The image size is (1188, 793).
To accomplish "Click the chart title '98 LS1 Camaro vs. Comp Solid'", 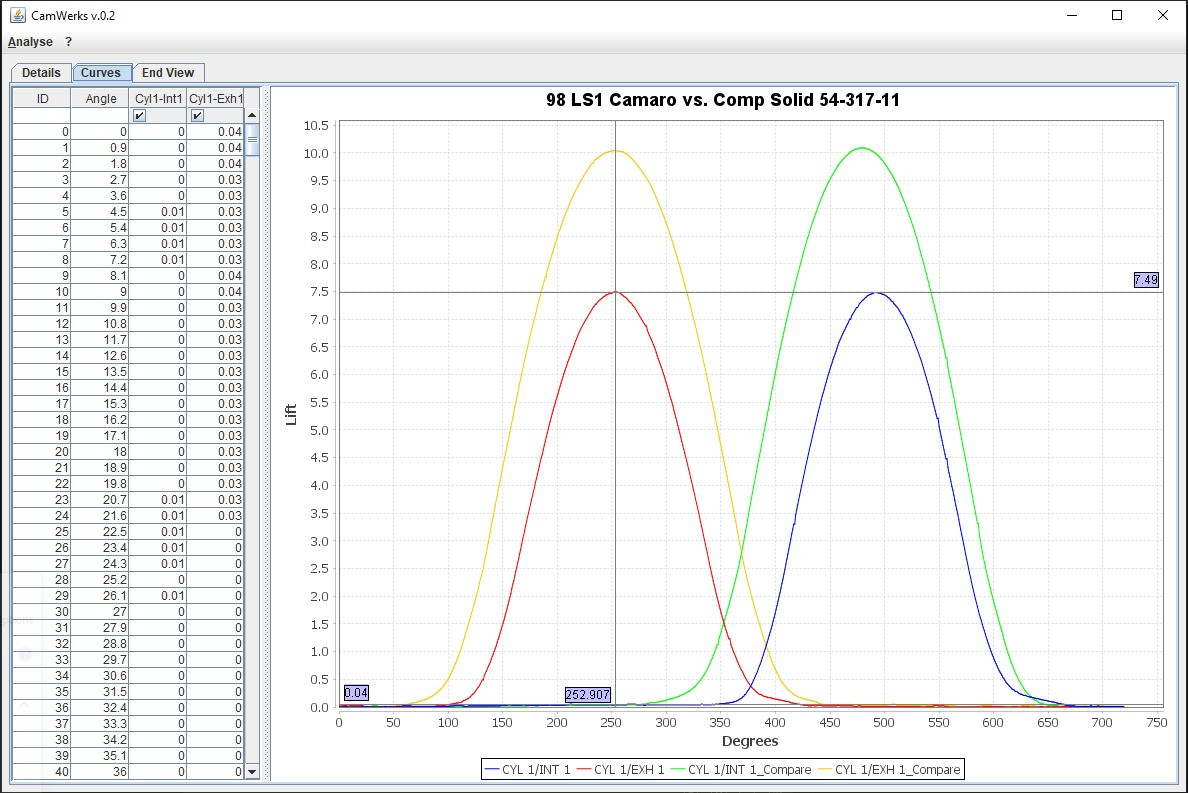I will tap(722, 100).
